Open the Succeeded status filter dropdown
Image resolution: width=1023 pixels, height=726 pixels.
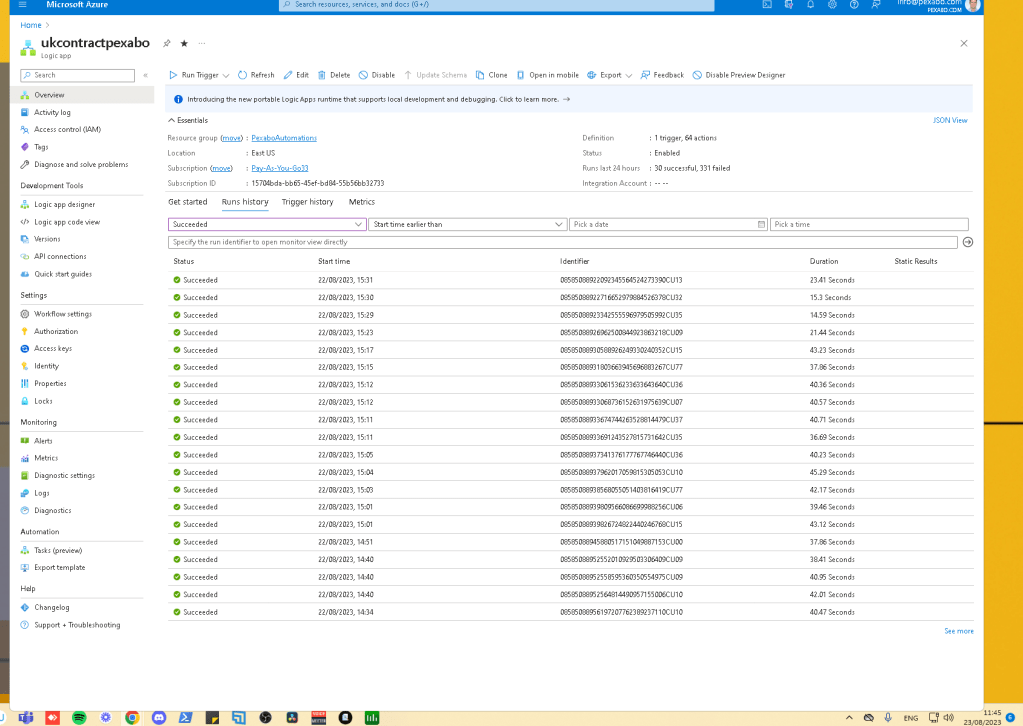[267, 224]
